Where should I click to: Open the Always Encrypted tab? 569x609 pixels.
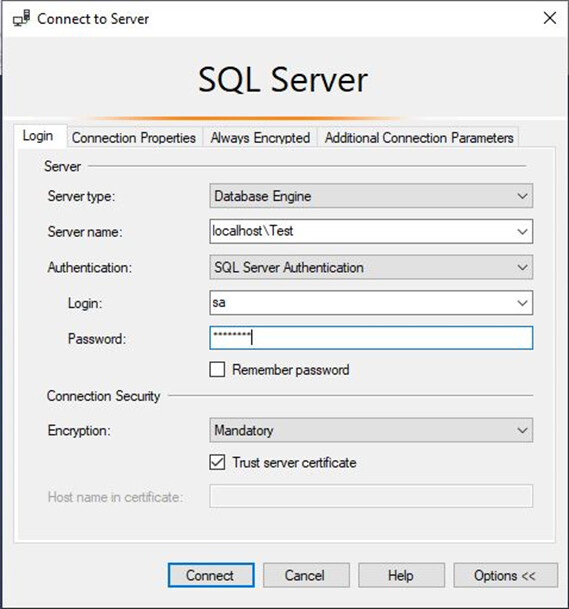[x=260, y=137]
